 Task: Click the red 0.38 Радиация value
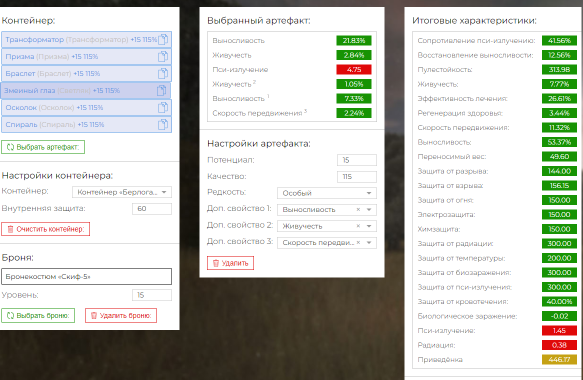[559, 345]
